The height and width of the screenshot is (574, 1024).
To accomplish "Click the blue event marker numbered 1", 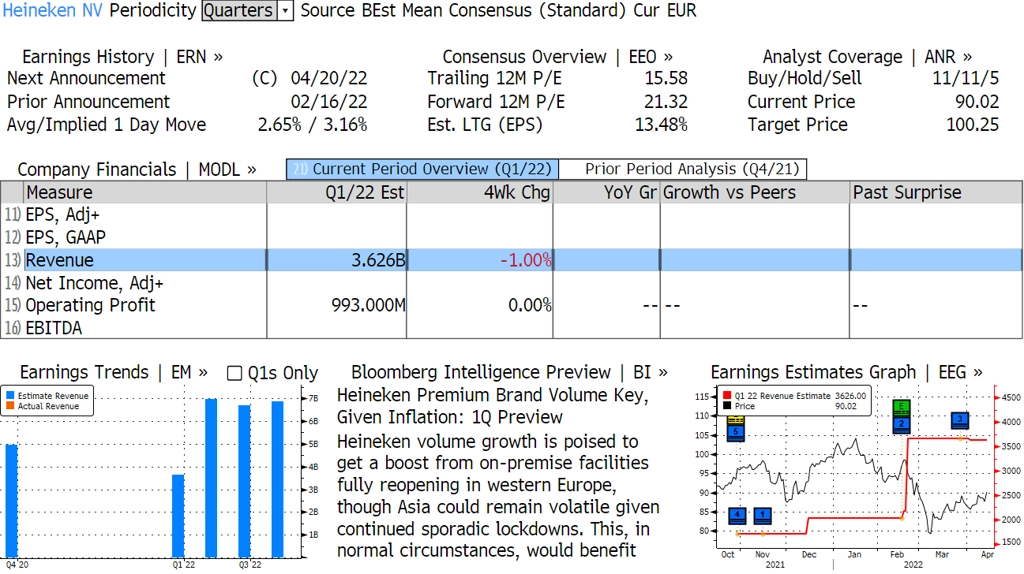I will click(x=763, y=515).
